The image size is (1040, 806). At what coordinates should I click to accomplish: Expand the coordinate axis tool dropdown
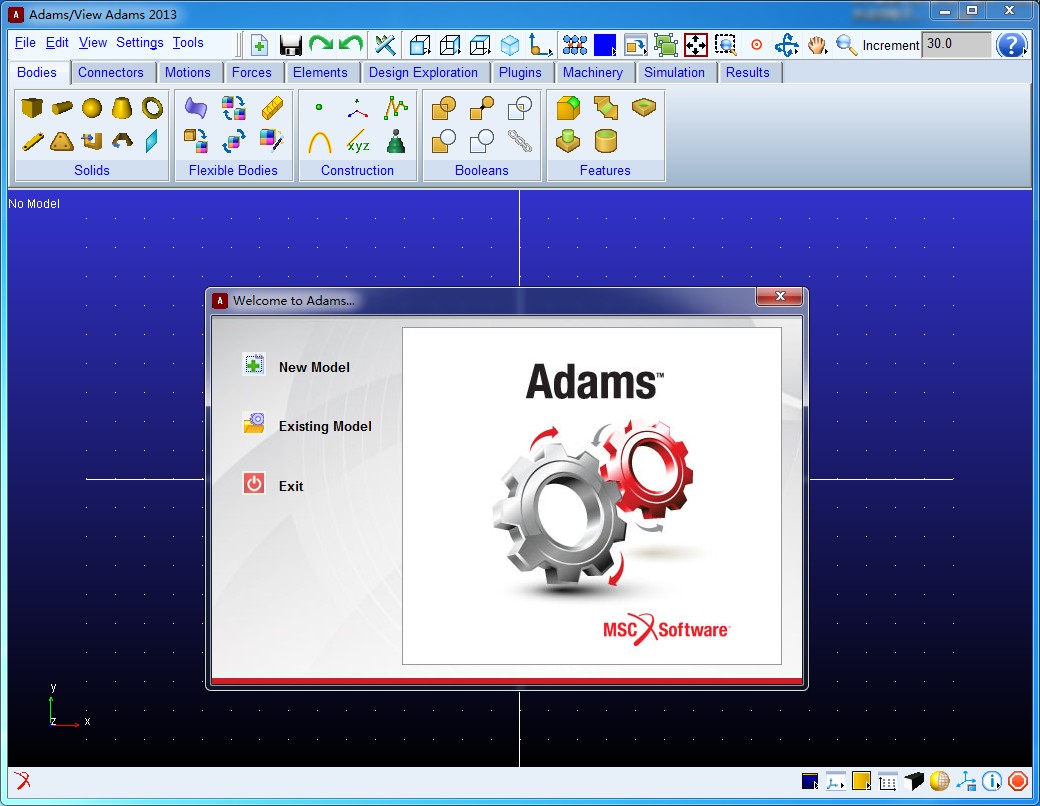(540, 45)
